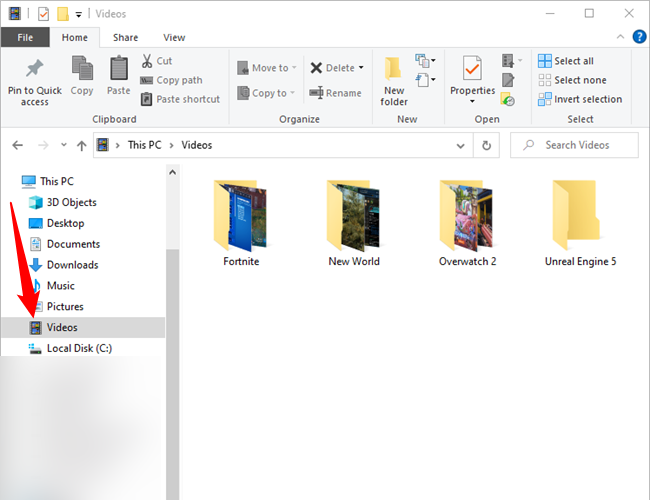Image resolution: width=650 pixels, height=500 pixels.
Task: Expand the address bar history dropdown
Action: pos(460,146)
